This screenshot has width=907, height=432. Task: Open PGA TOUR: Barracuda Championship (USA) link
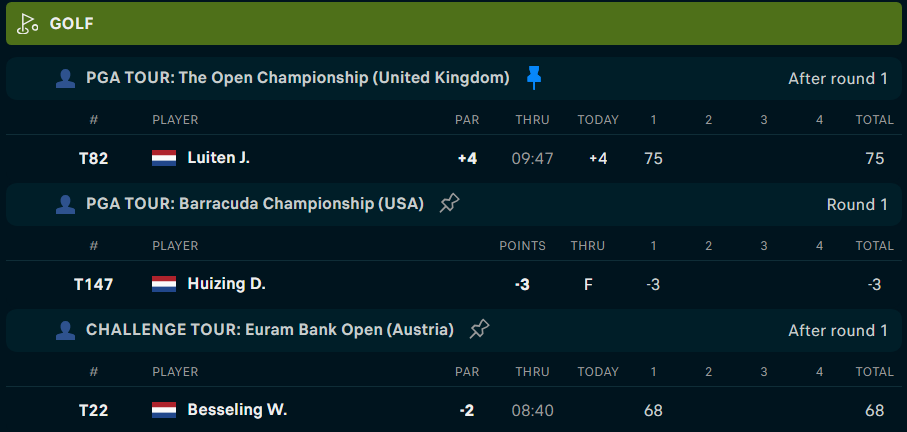coord(255,204)
